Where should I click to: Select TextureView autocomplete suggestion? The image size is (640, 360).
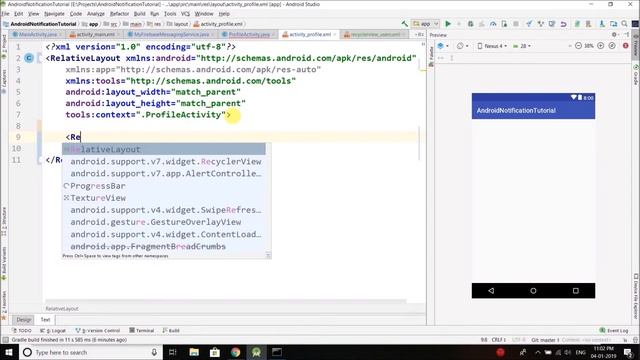164,198
